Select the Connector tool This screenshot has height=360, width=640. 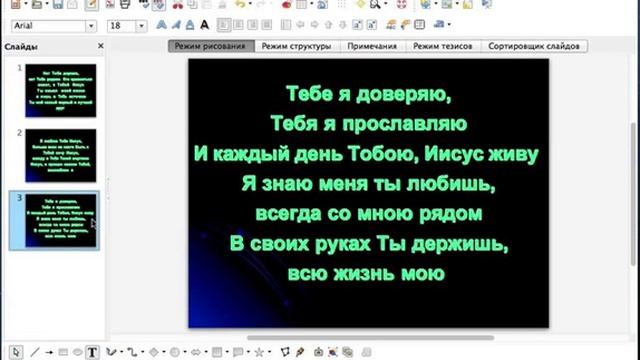coord(131,352)
